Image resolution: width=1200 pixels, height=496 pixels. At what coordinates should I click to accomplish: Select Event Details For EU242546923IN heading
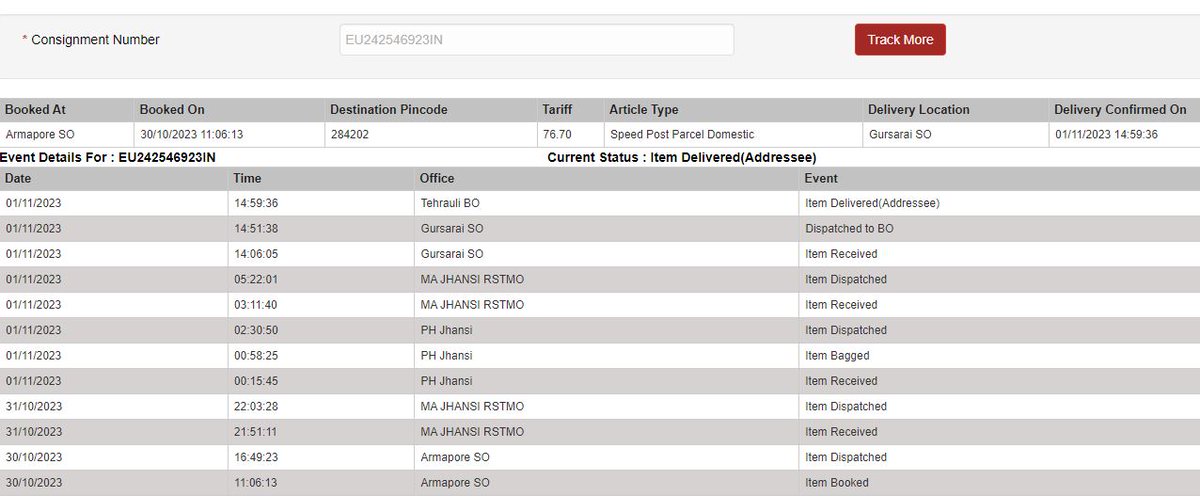point(108,158)
